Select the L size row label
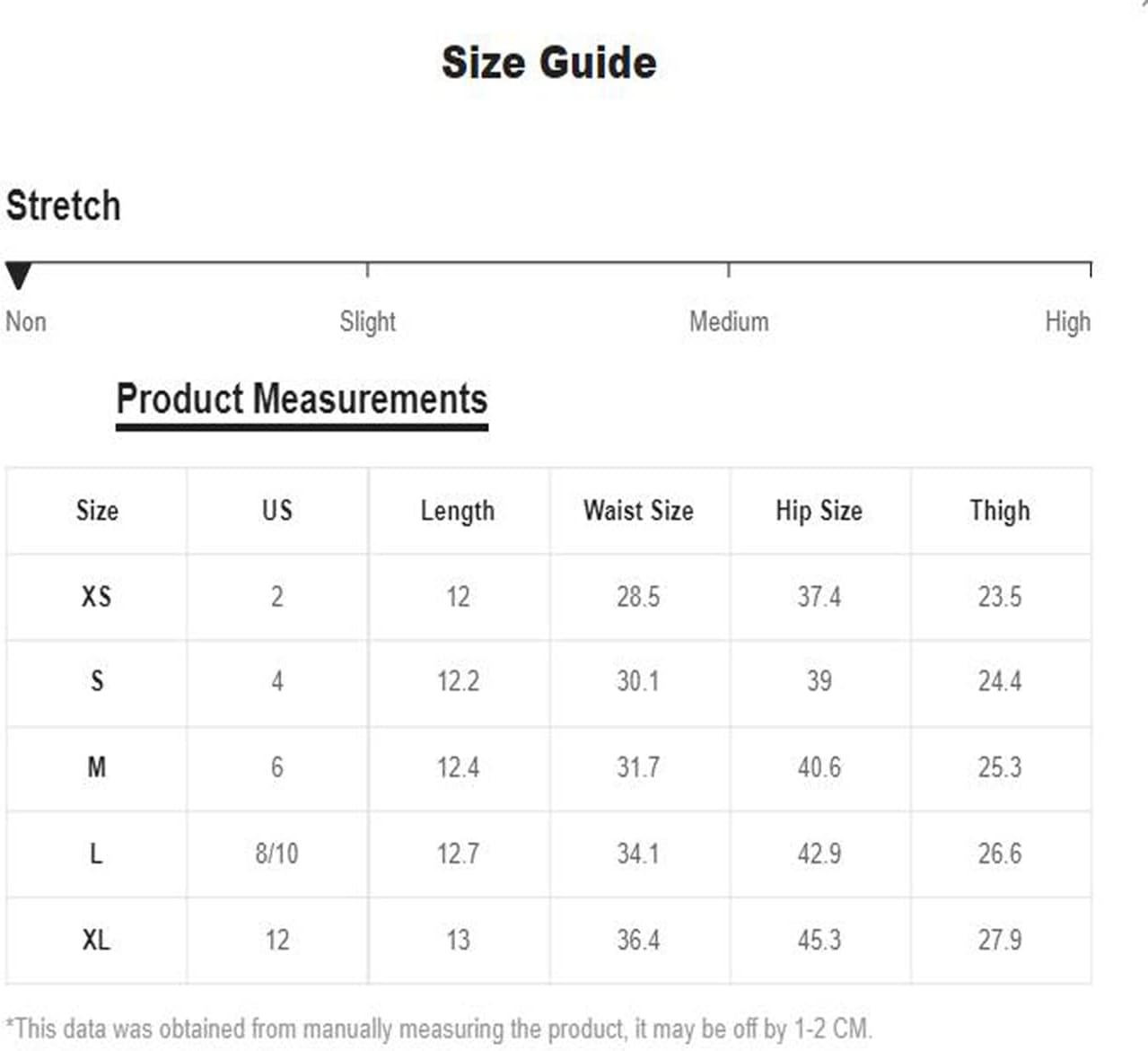 click(x=96, y=853)
